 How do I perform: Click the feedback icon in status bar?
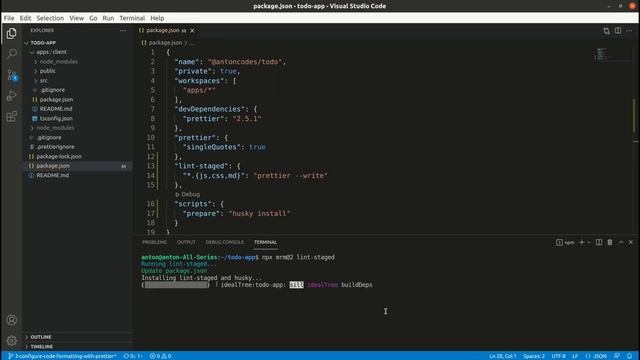coord(617,356)
